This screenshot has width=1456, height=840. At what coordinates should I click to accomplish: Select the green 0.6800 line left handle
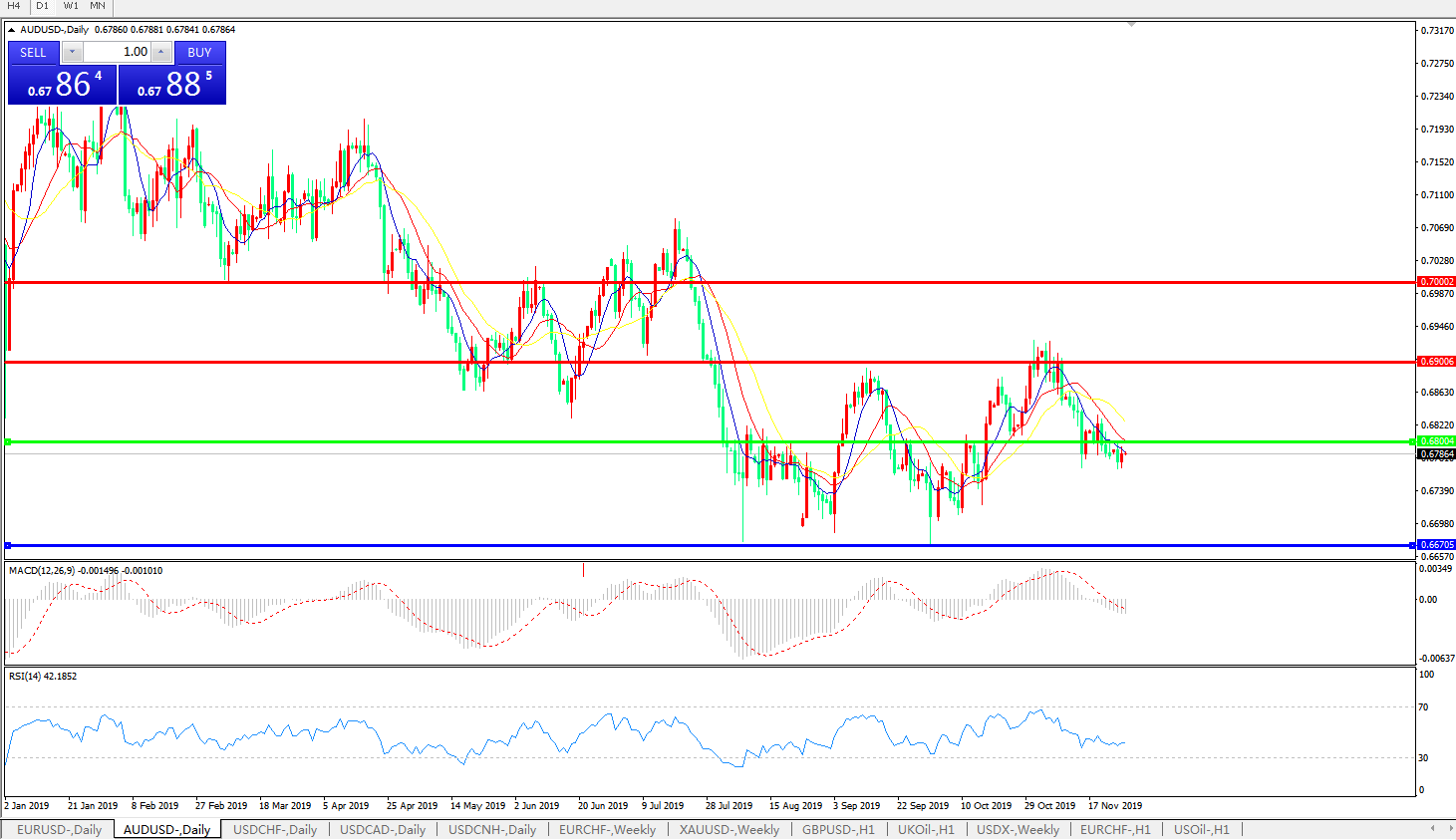(x=8, y=441)
